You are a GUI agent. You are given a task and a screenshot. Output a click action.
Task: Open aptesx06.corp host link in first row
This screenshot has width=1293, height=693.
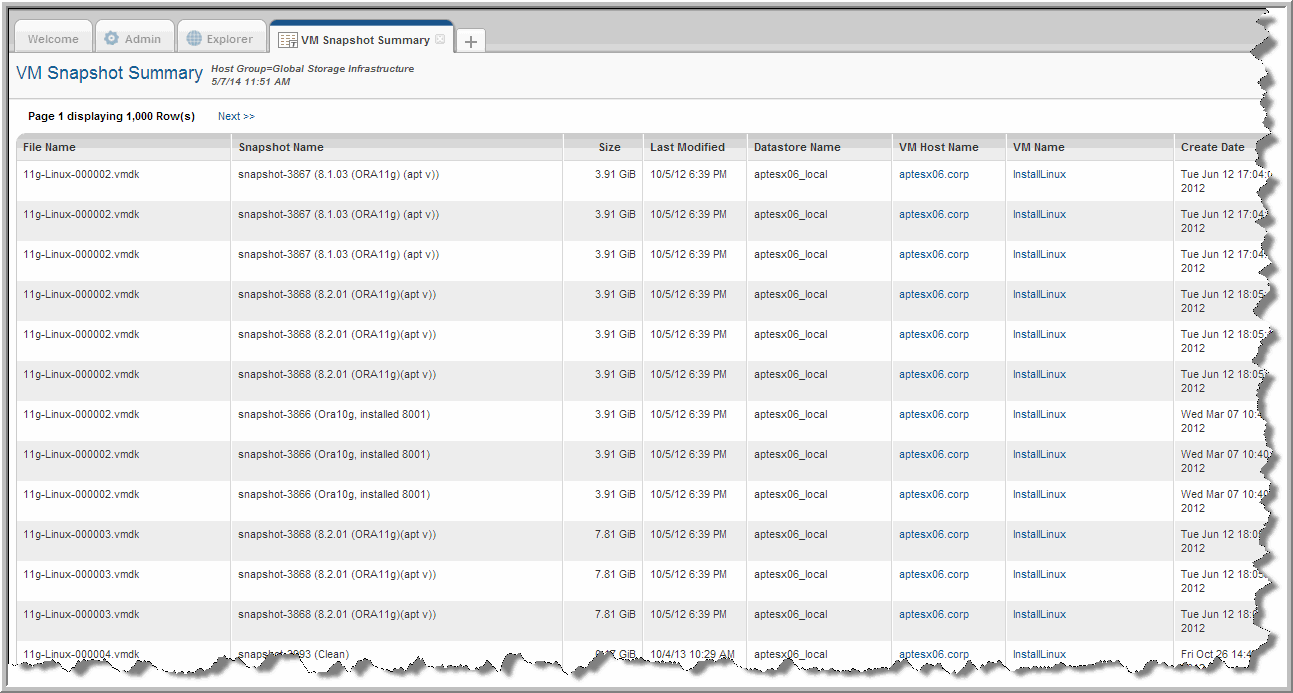click(933, 174)
